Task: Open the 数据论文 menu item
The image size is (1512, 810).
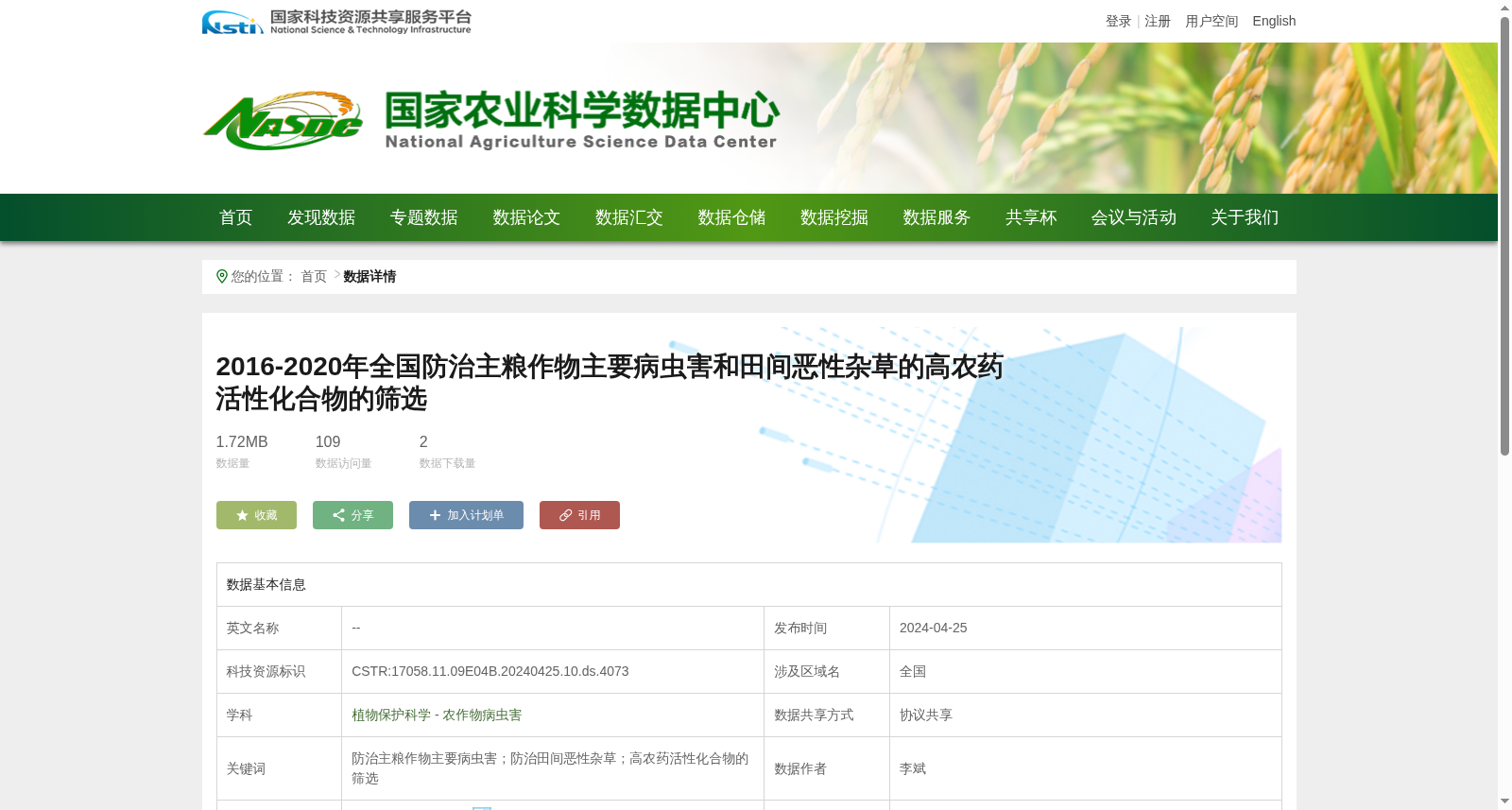Action: tap(526, 217)
